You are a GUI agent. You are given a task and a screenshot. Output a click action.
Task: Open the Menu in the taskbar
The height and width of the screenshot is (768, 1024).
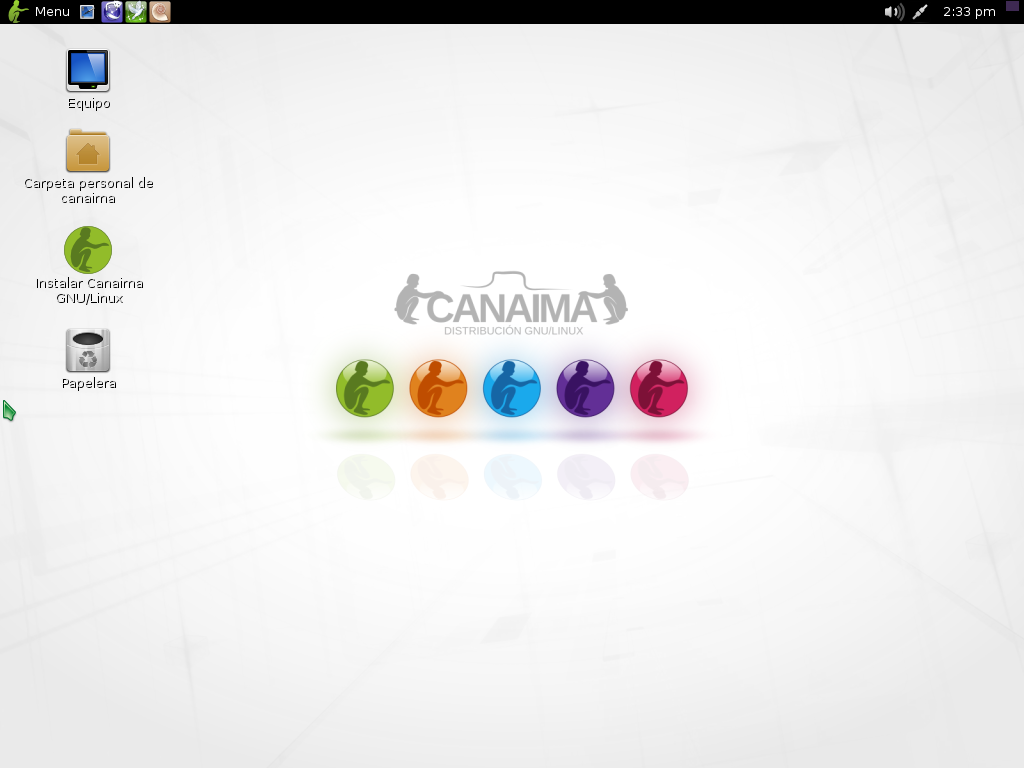pyautogui.click(x=50, y=12)
